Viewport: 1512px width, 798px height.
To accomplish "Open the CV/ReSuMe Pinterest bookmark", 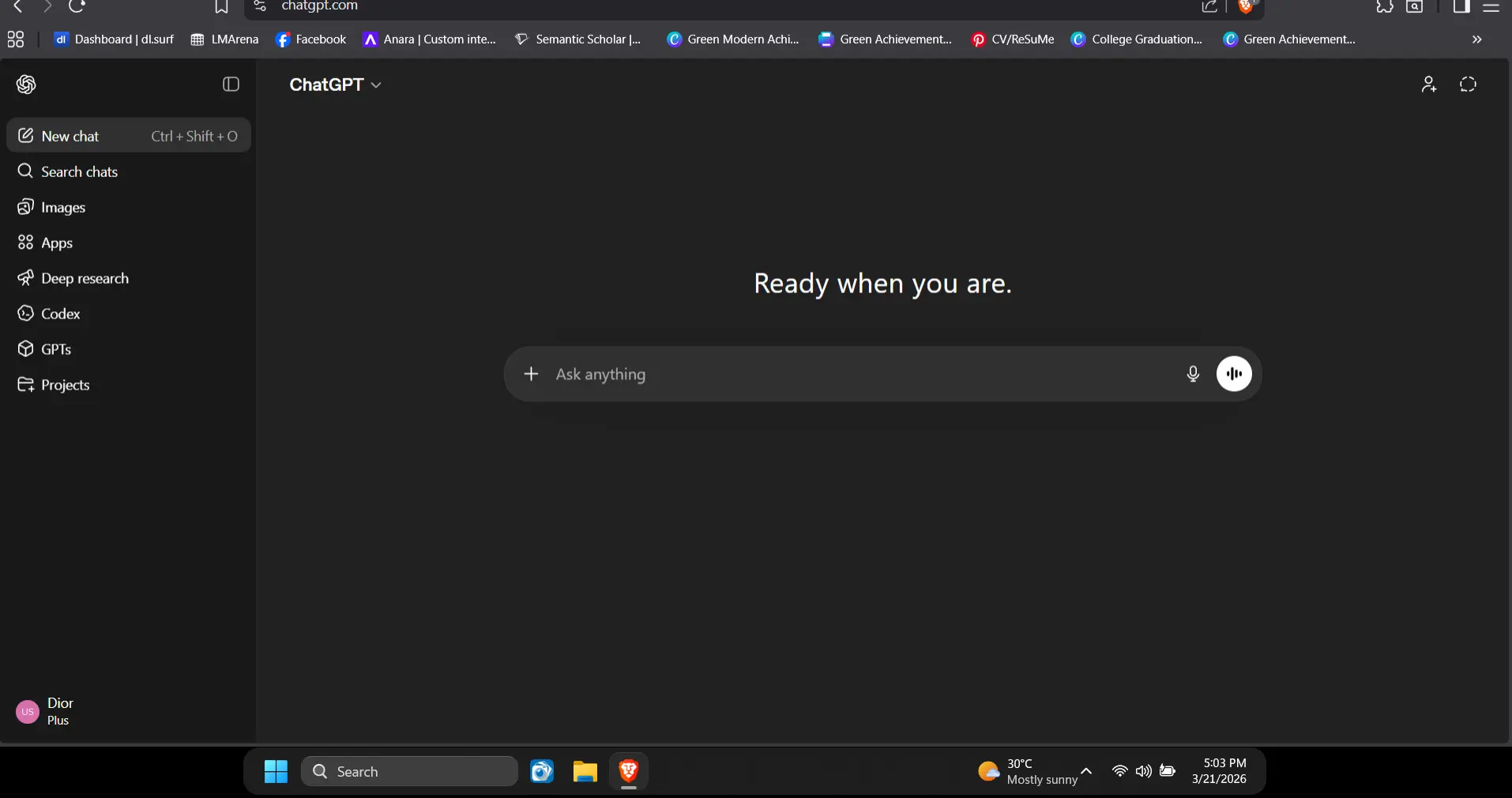I will coord(1013,40).
